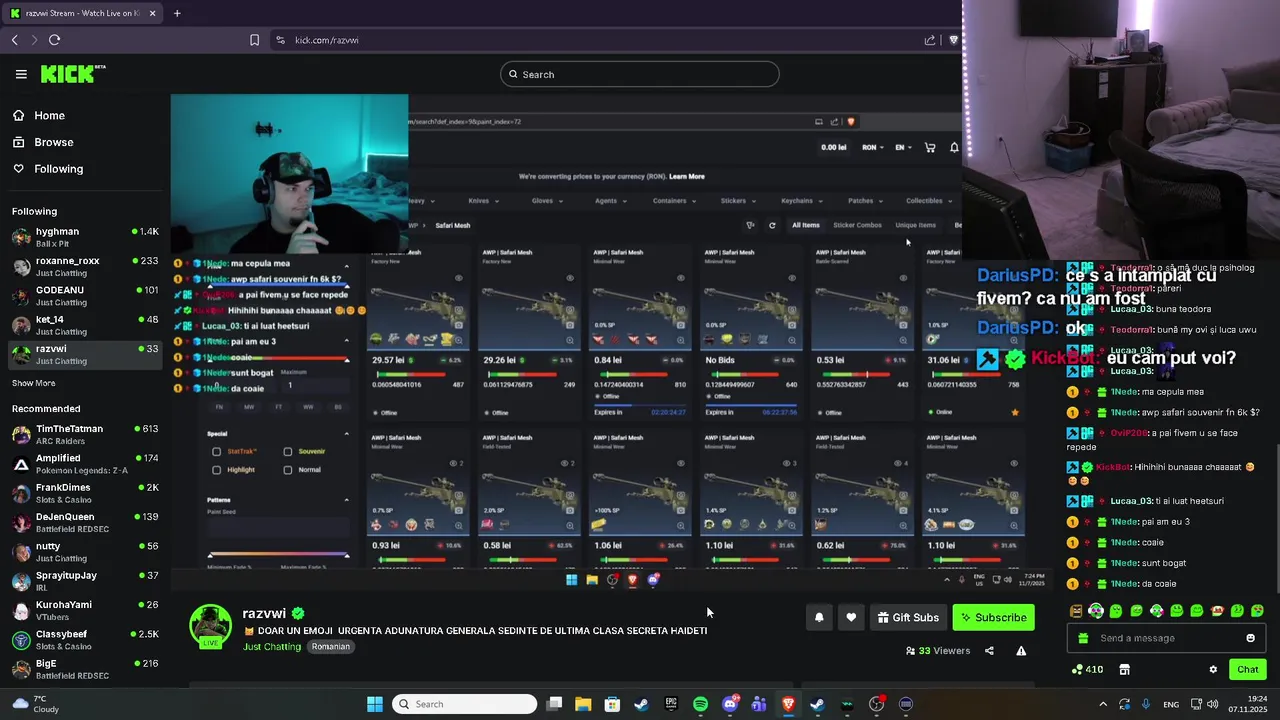The image size is (1280, 720).
Task: Expand Show More under Following
Action: click(34, 383)
